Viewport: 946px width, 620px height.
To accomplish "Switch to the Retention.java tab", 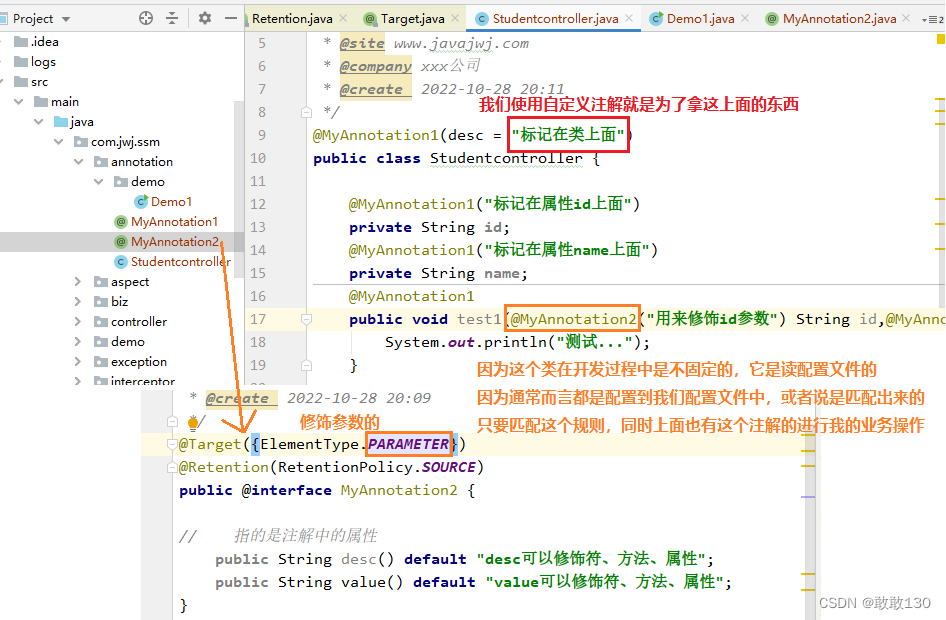I will coord(290,17).
